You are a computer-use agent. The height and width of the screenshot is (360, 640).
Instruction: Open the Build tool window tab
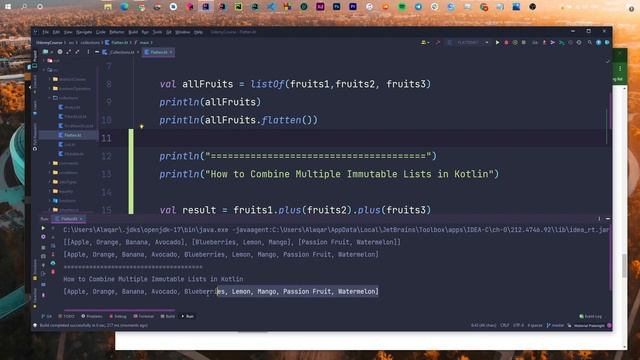pyautogui.click(x=168, y=316)
